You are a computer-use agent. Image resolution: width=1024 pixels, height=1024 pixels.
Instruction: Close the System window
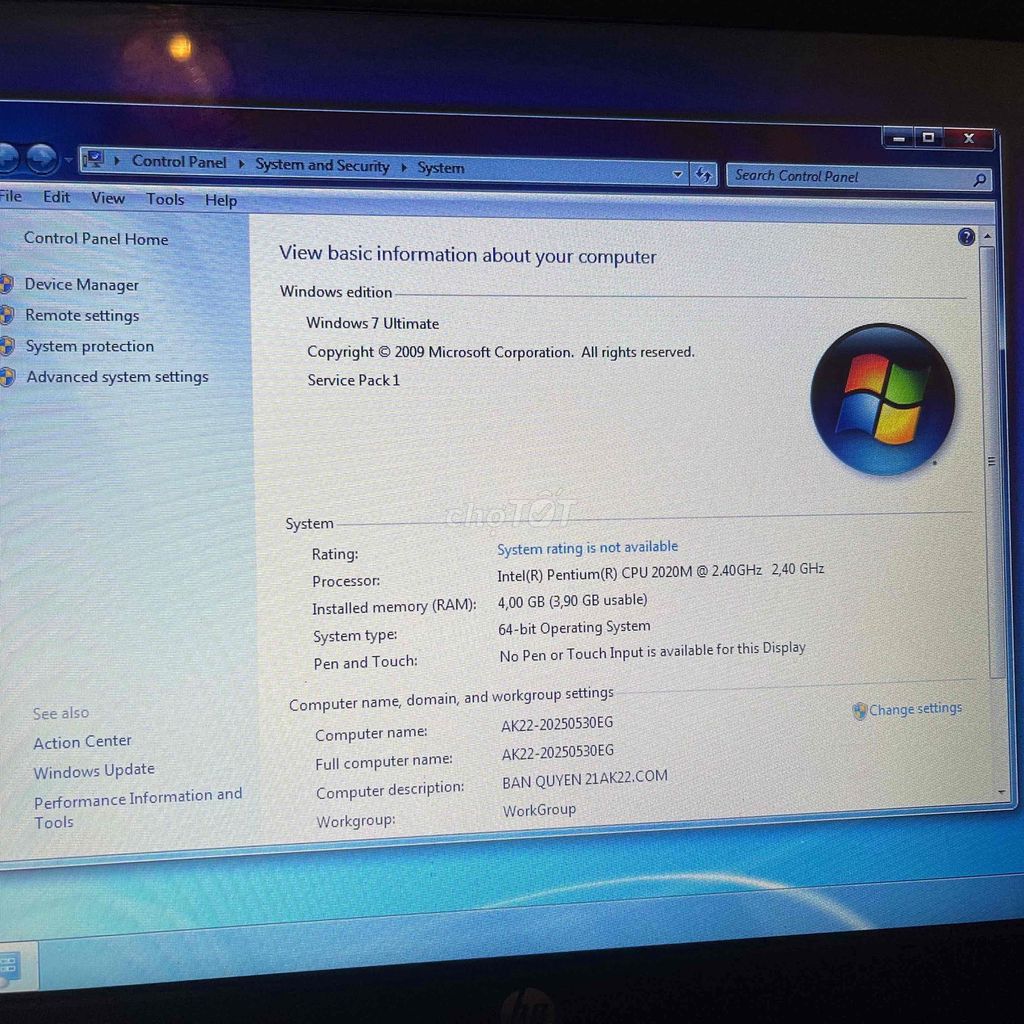point(969,138)
